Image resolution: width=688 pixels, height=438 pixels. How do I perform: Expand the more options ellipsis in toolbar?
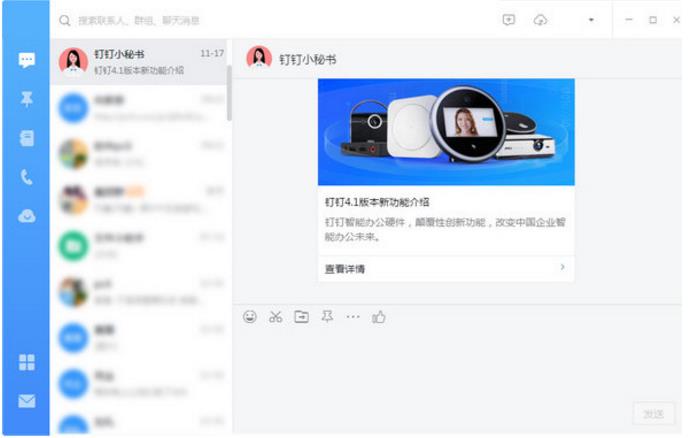(x=353, y=317)
